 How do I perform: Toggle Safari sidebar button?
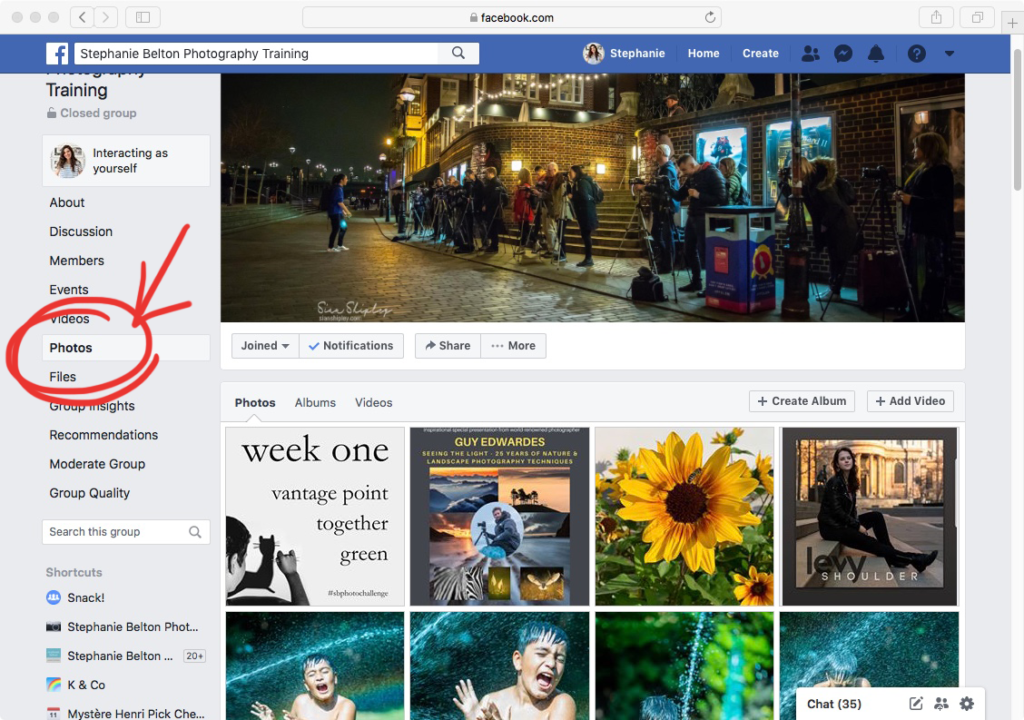coord(142,18)
